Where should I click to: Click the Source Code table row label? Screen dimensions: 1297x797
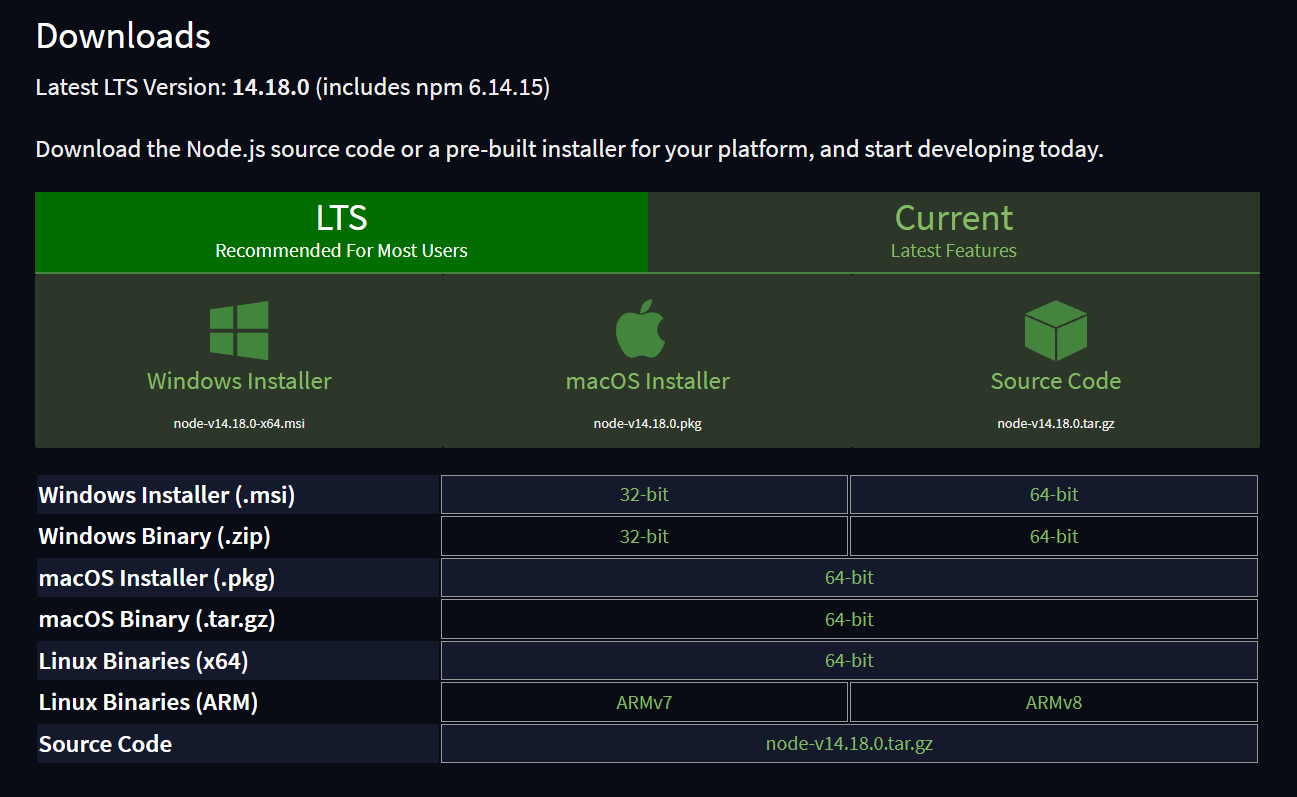[x=105, y=744]
